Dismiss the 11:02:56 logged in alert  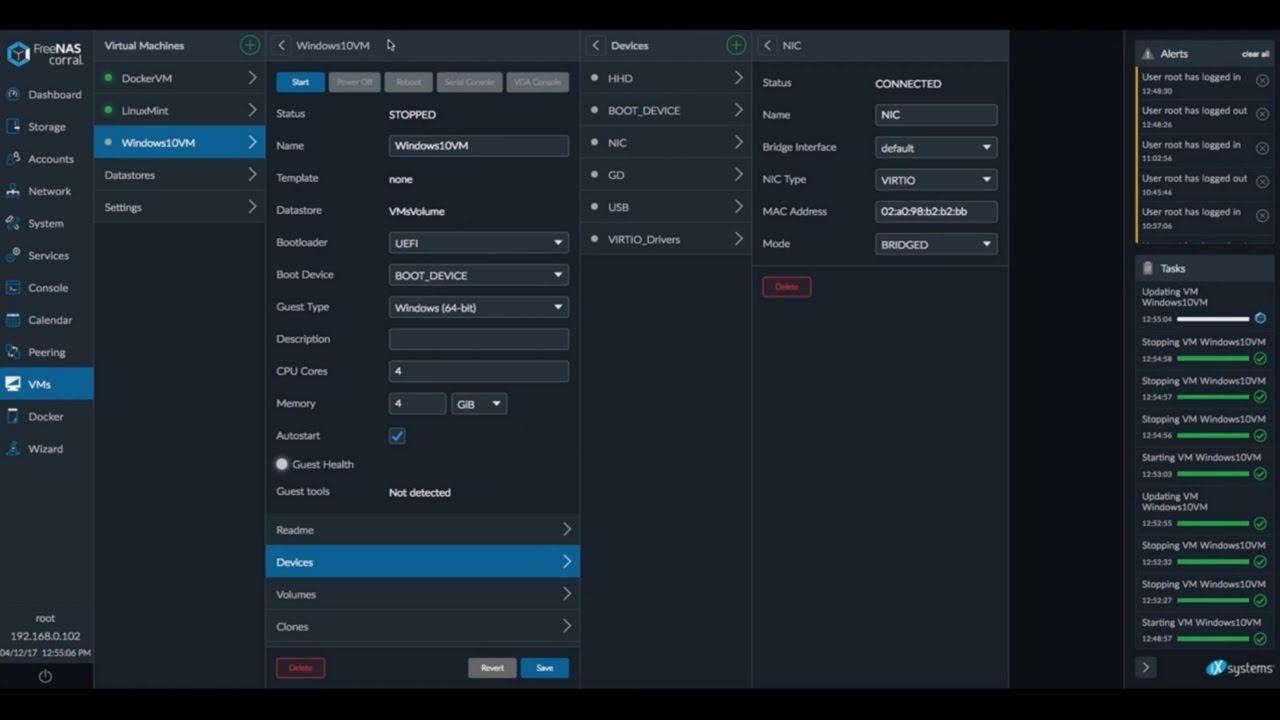point(1262,148)
